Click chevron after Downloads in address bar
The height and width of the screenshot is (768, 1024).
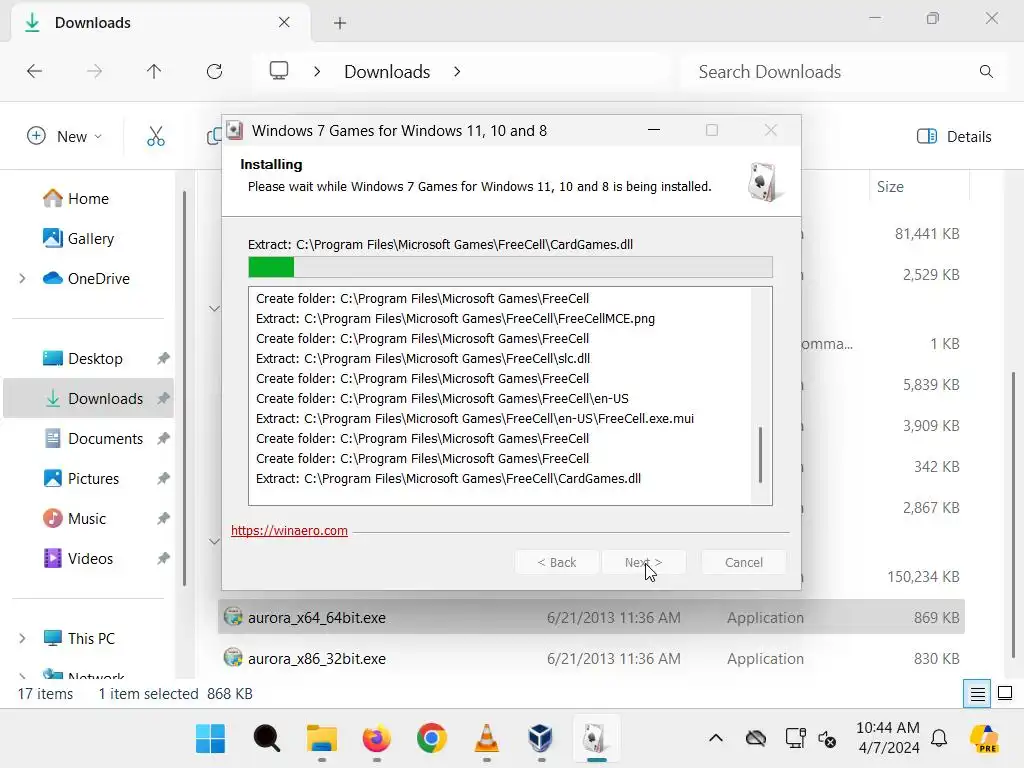click(456, 71)
